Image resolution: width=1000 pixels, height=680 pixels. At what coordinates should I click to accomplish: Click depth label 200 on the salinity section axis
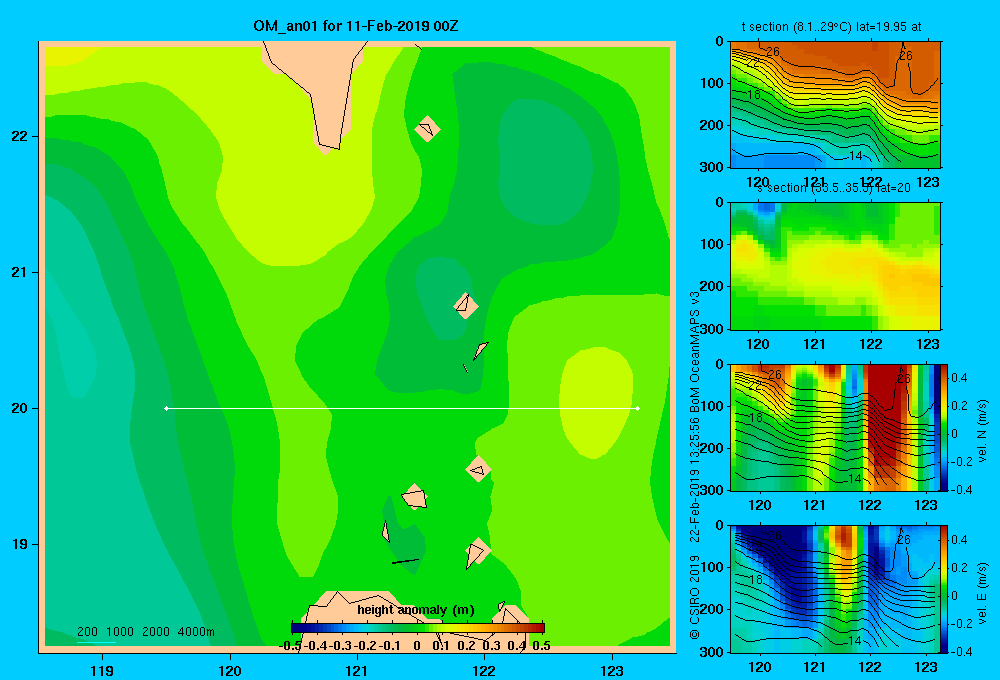click(713, 286)
